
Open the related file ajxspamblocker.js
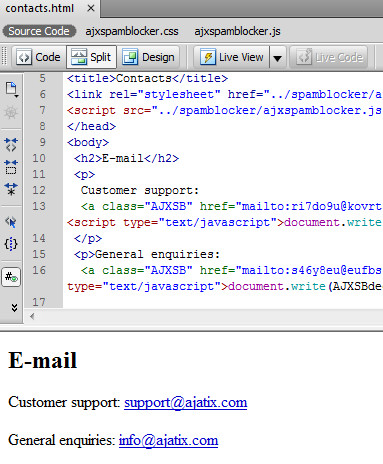tap(237, 31)
